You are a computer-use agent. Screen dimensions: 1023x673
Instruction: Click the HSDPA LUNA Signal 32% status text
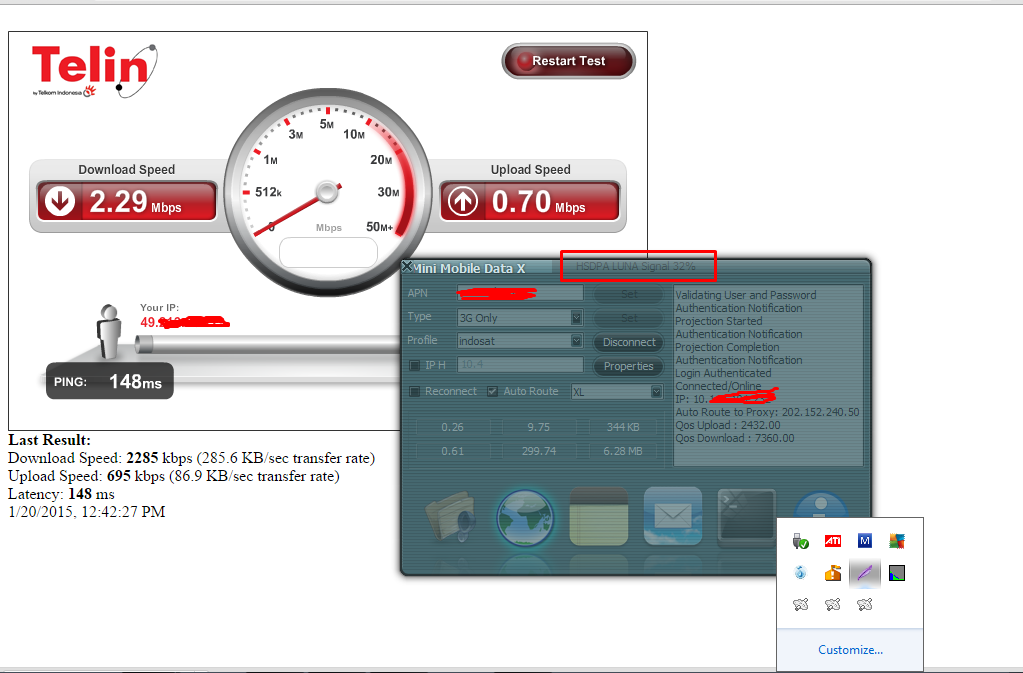pyautogui.click(x=635, y=266)
